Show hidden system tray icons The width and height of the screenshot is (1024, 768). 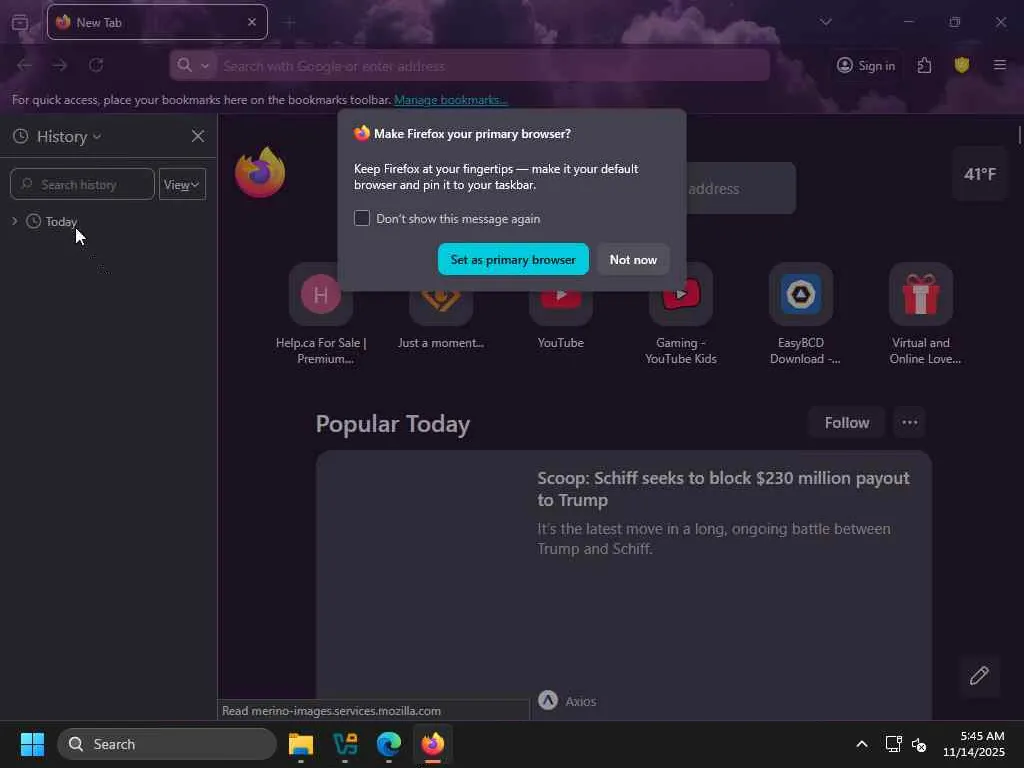pos(862,744)
